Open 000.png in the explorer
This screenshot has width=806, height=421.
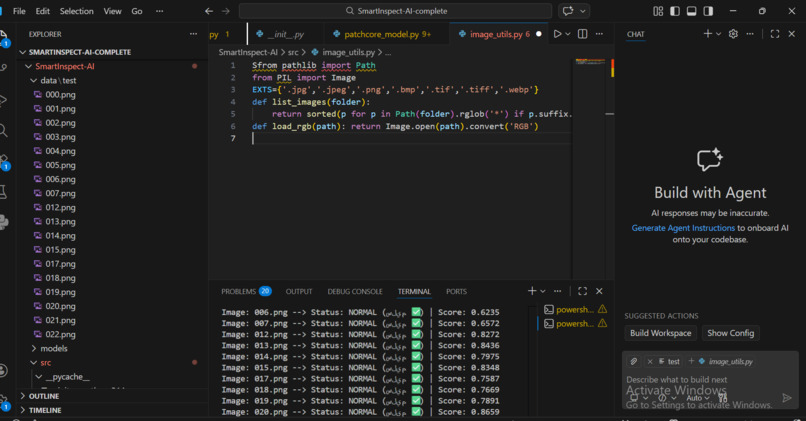(60, 95)
